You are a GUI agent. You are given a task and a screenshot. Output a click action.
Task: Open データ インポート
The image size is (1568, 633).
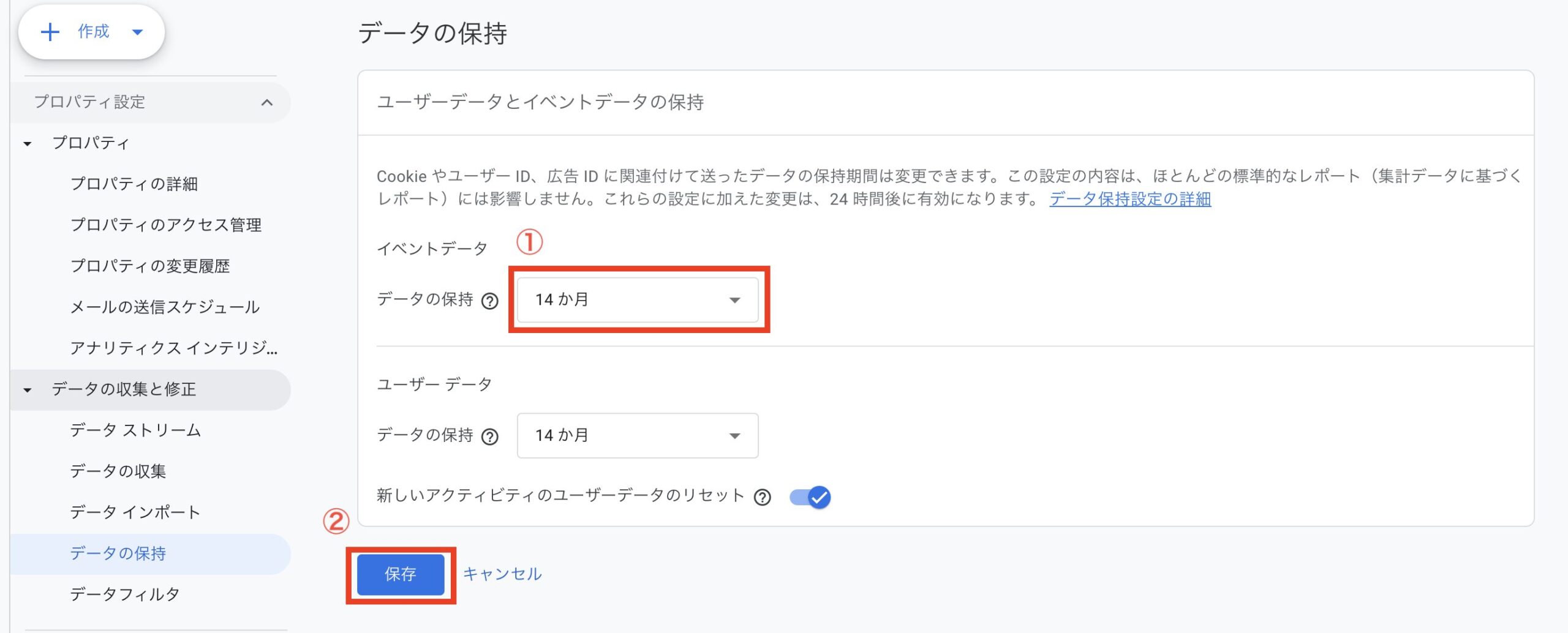pyautogui.click(x=135, y=512)
